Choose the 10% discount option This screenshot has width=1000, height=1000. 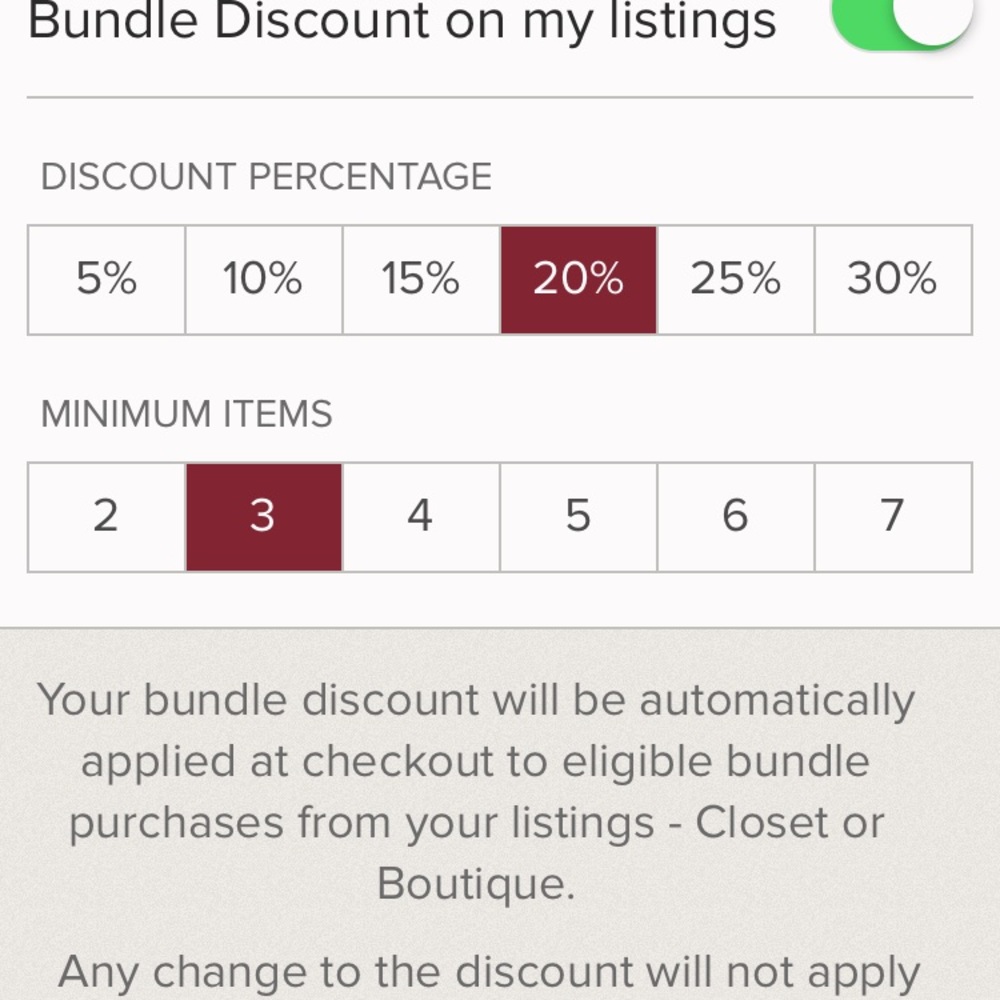pyautogui.click(x=263, y=280)
